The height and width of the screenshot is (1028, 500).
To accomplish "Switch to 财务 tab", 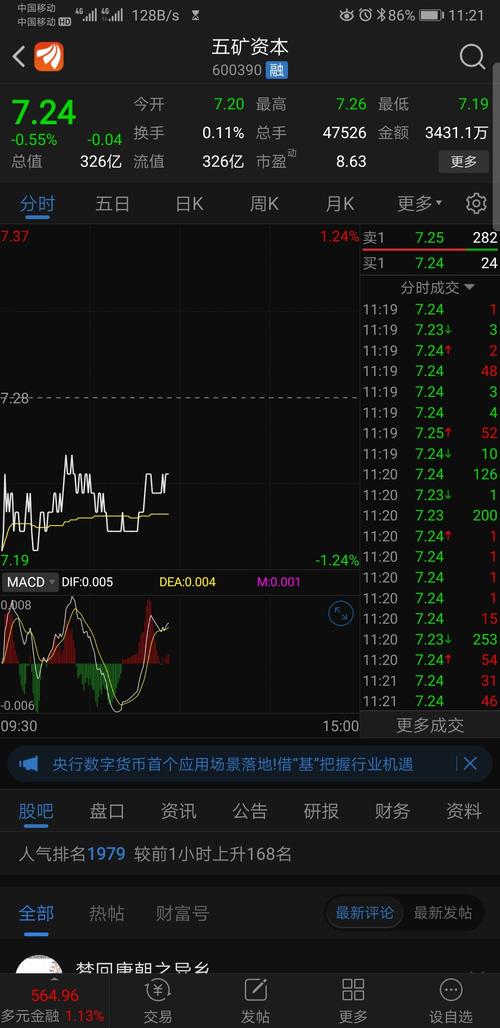I will tap(393, 812).
